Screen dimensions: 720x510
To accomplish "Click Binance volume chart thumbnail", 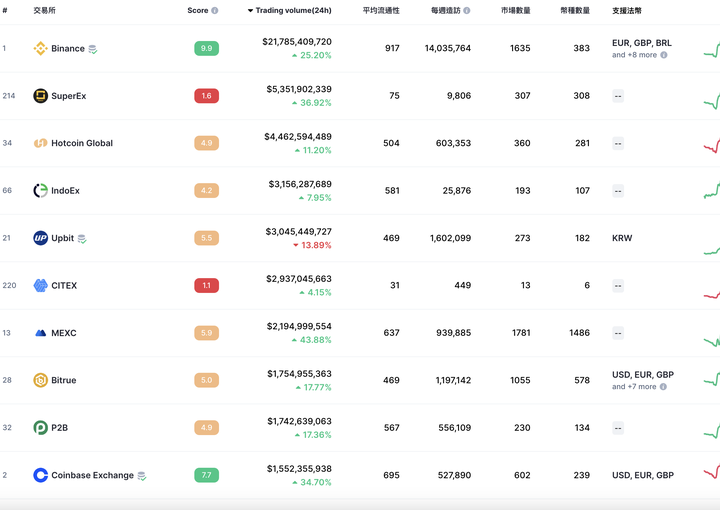I will 712,49.
